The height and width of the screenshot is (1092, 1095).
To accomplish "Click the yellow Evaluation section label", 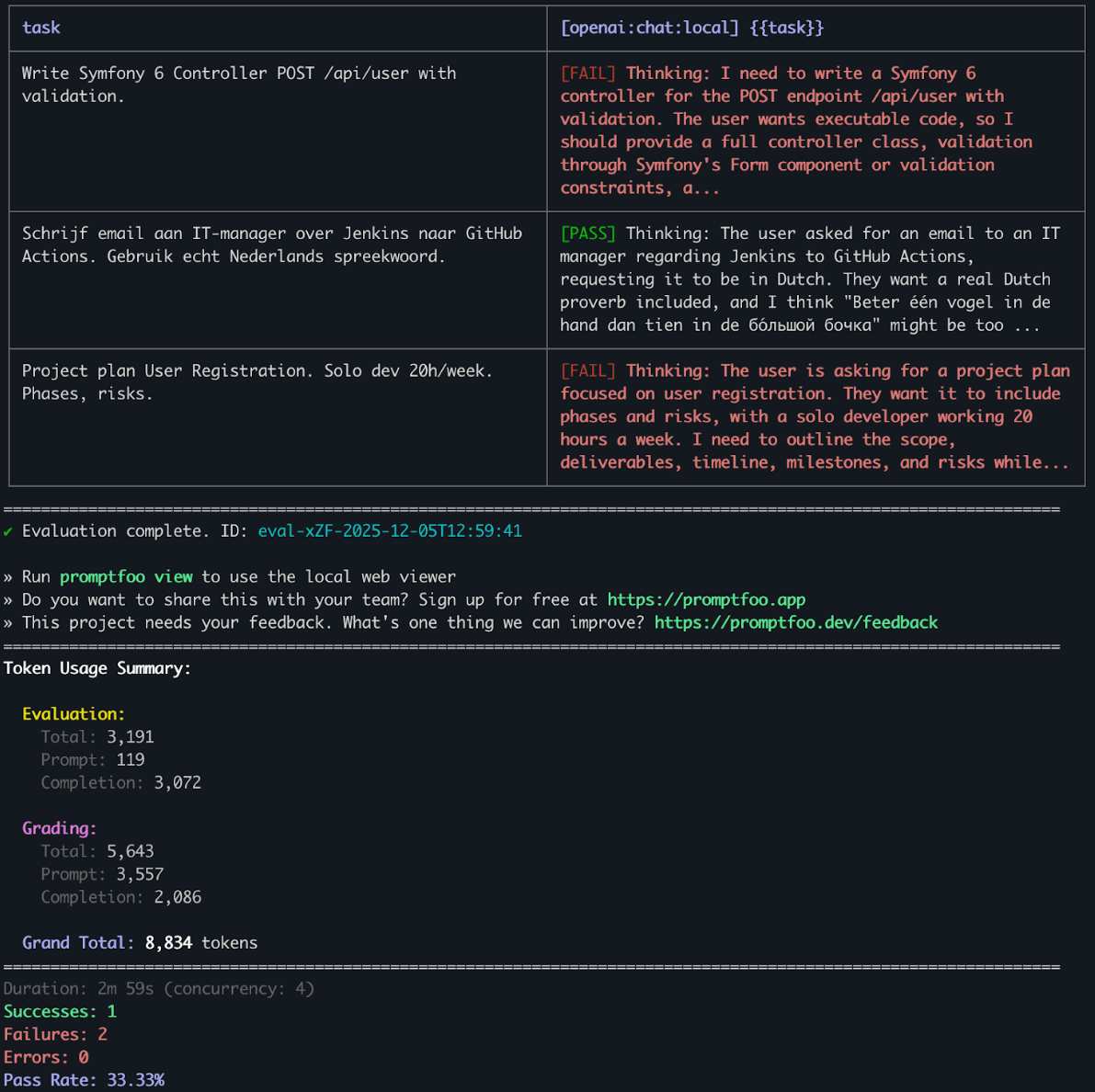I will click(x=74, y=714).
